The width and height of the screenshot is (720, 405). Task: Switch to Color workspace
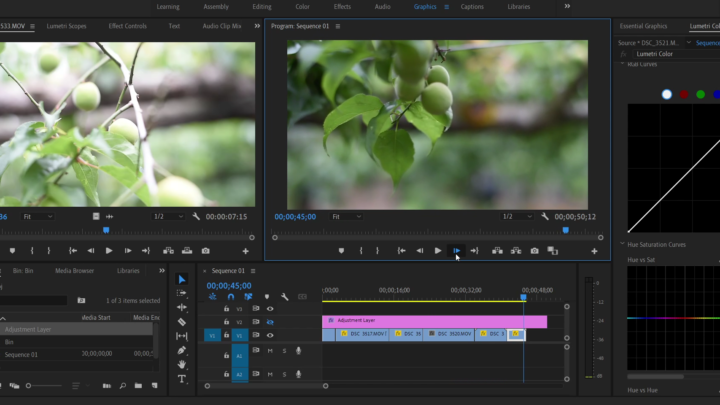tap(302, 7)
